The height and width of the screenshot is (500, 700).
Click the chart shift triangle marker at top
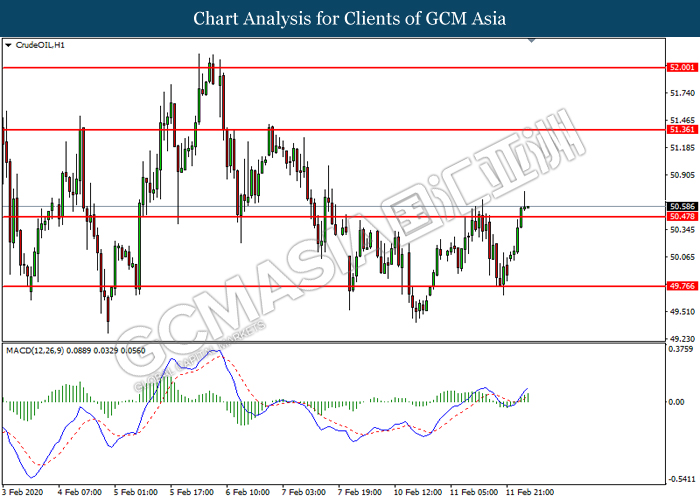(531, 41)
